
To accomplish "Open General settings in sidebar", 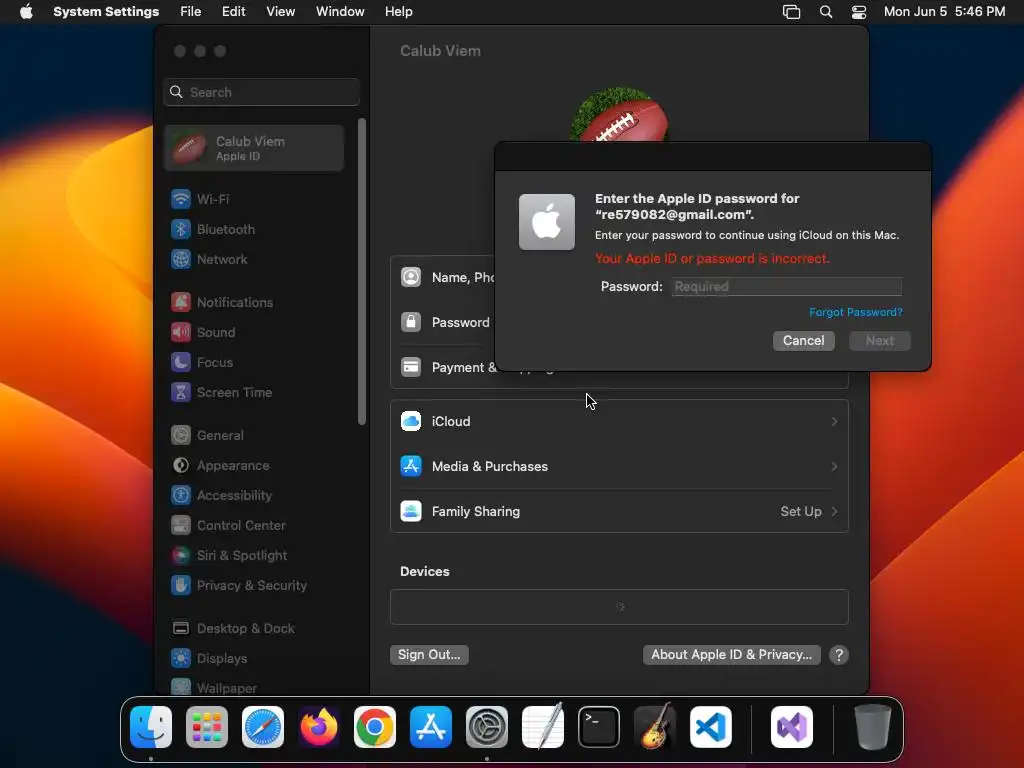I will coord(207,436).
